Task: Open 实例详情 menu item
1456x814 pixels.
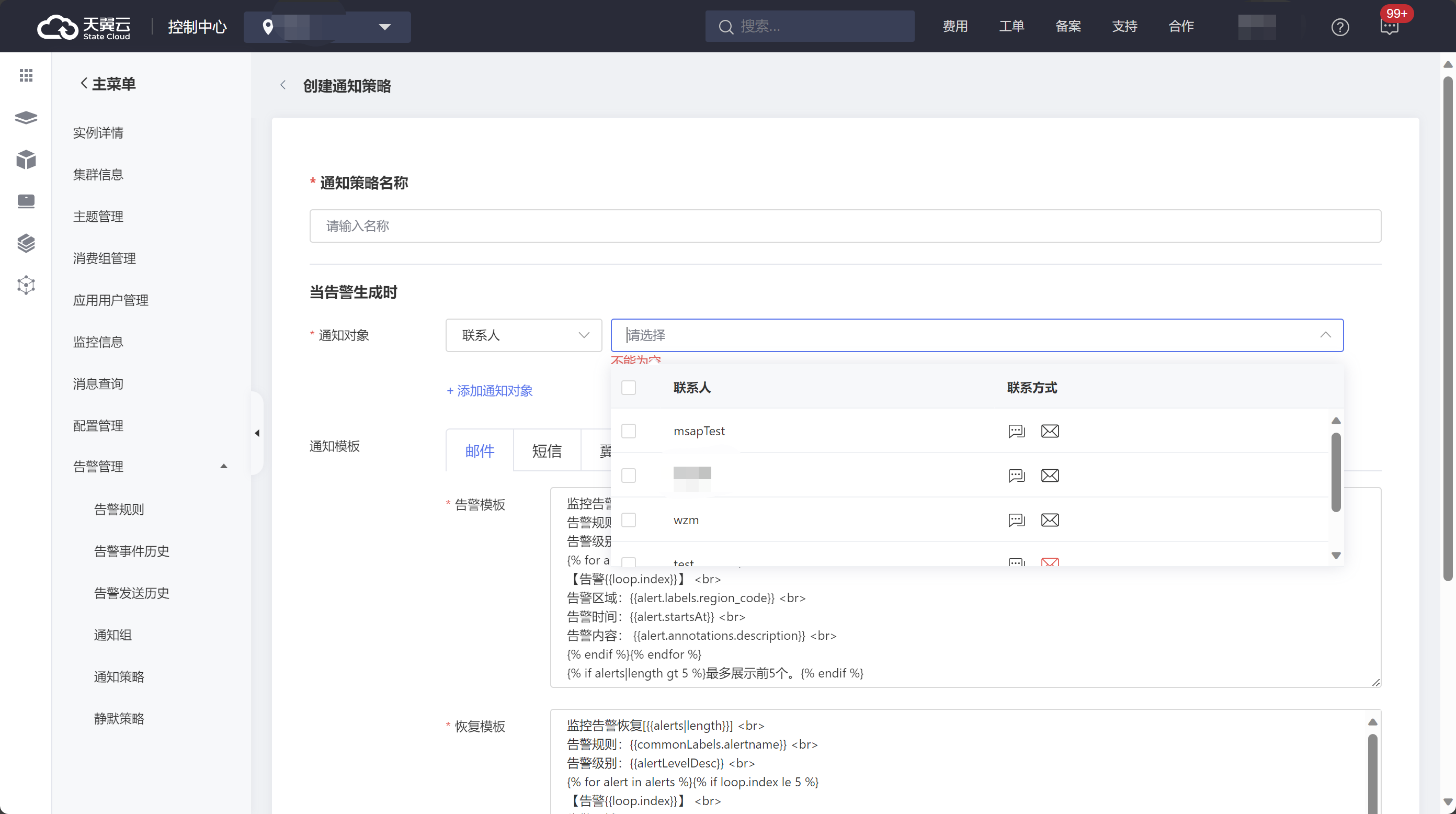Action: (x=98, y=133)
